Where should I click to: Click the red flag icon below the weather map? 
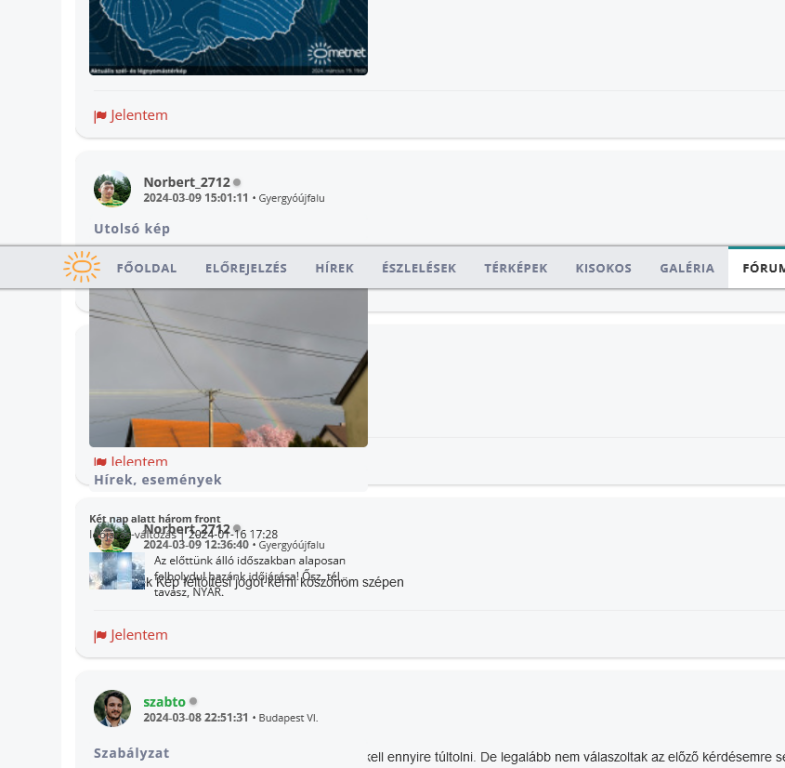click(100, 116)
